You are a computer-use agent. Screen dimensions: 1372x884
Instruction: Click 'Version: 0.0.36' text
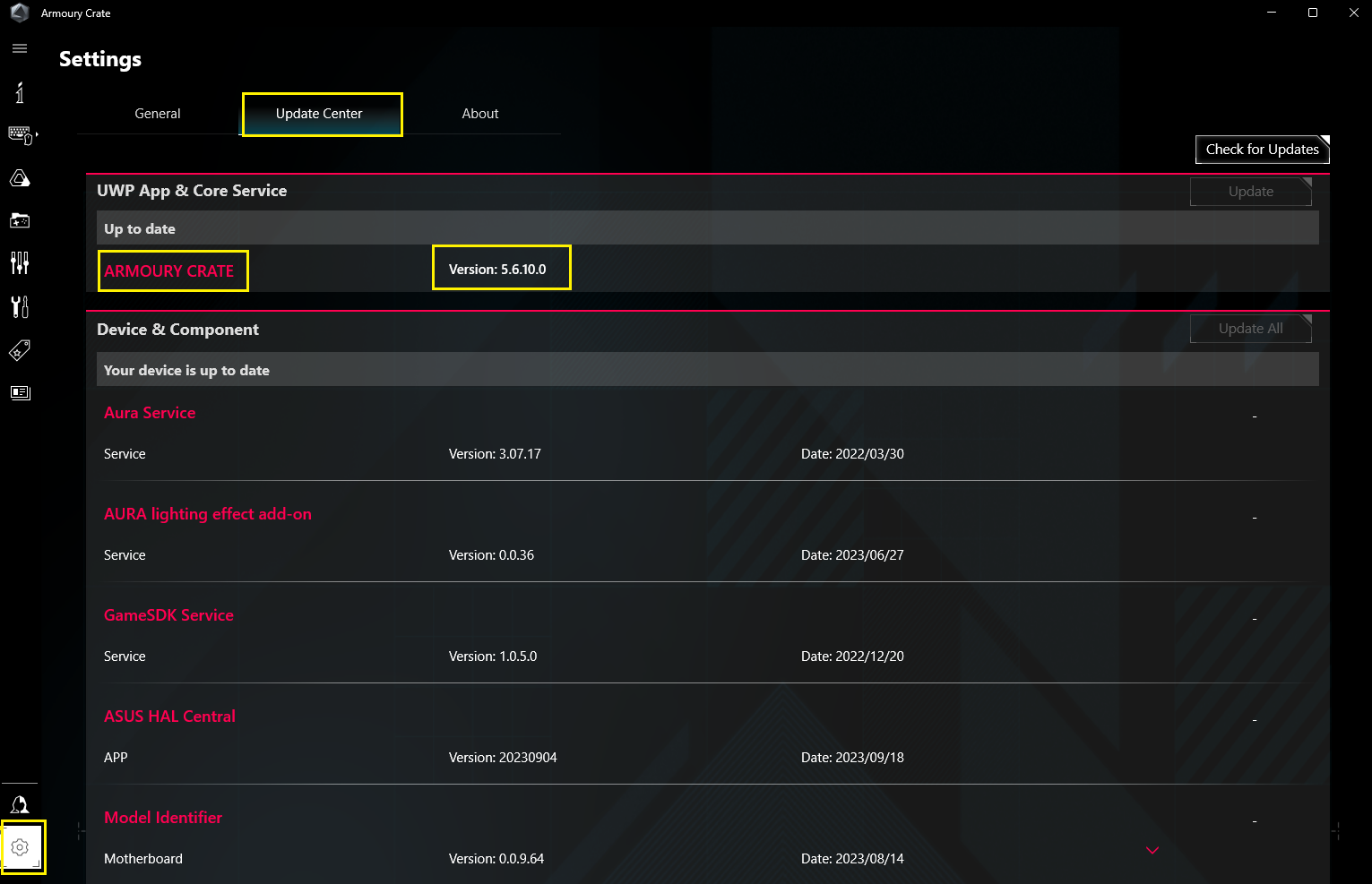point(491,555)
